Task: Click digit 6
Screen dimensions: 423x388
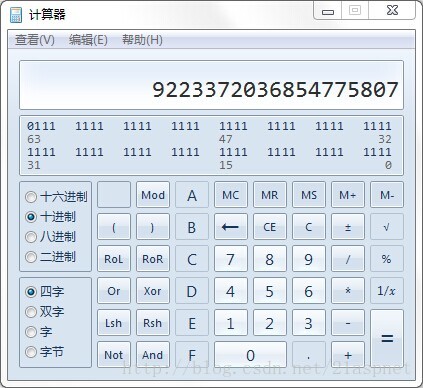Action: coord(309,291)
